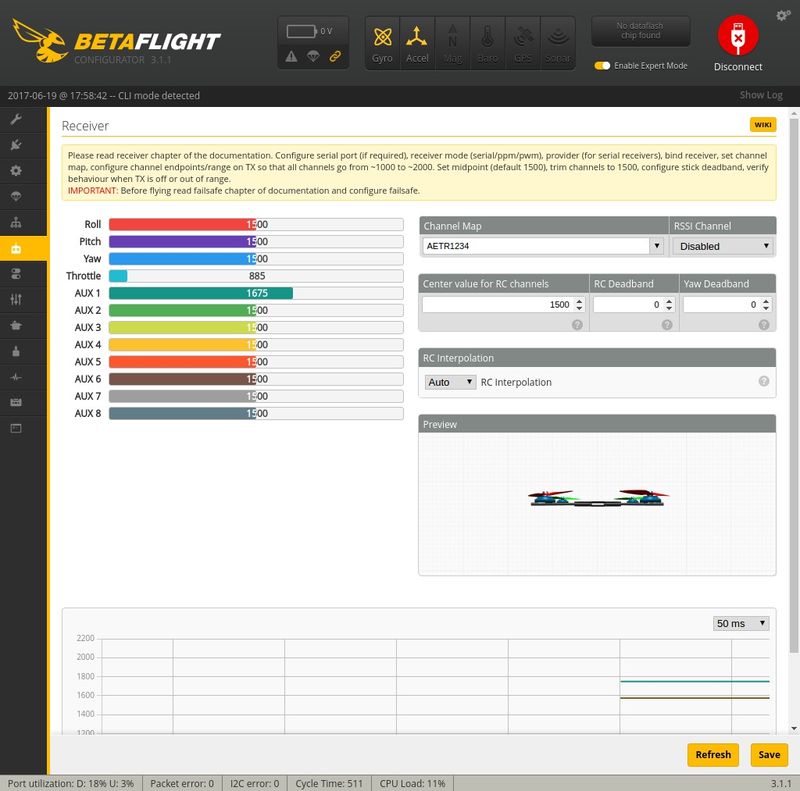The image size is (800, 791).
Task: Click the arming warning triangle icon
Action: [291, 56]
